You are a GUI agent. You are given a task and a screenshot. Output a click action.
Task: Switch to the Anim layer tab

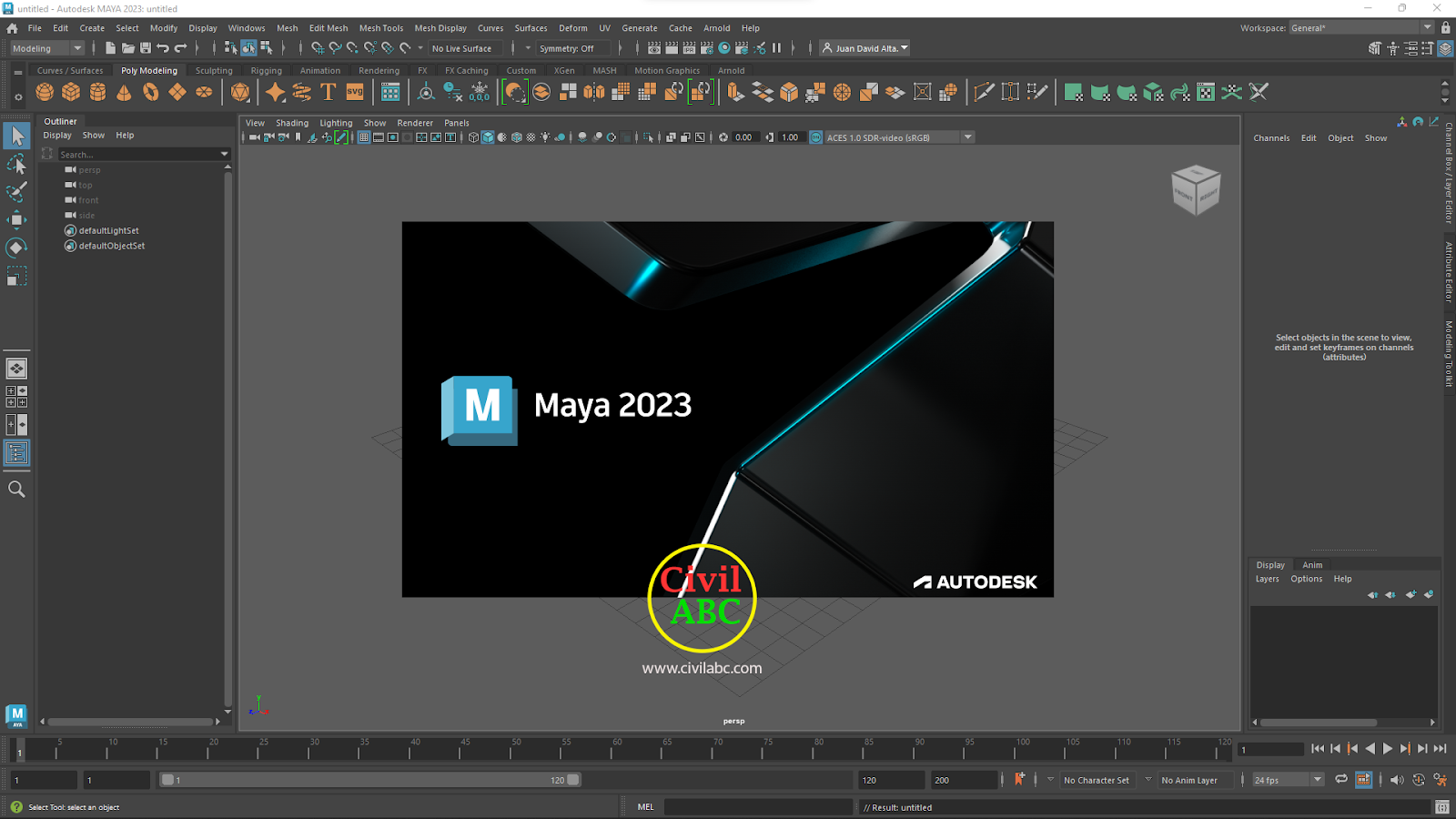1312,565
